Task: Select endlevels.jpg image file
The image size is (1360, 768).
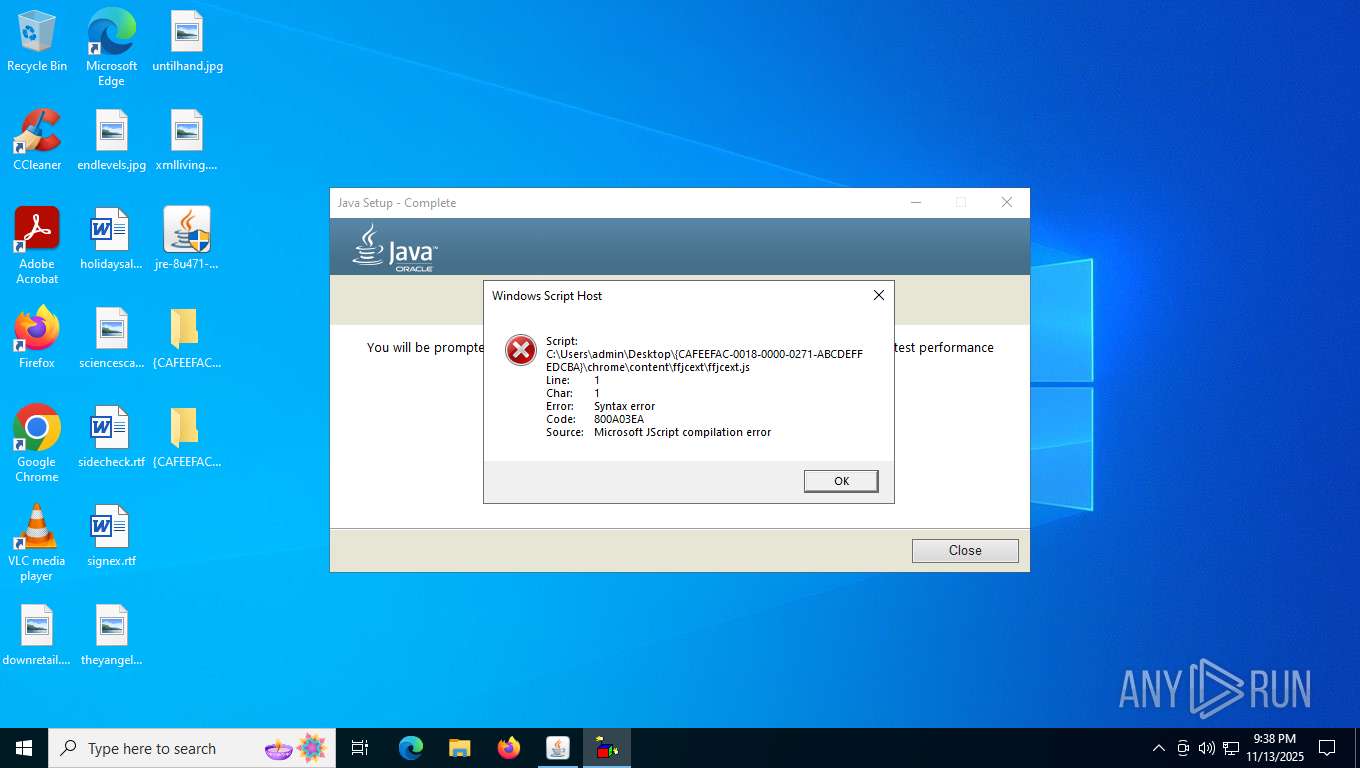Action: 111,140
